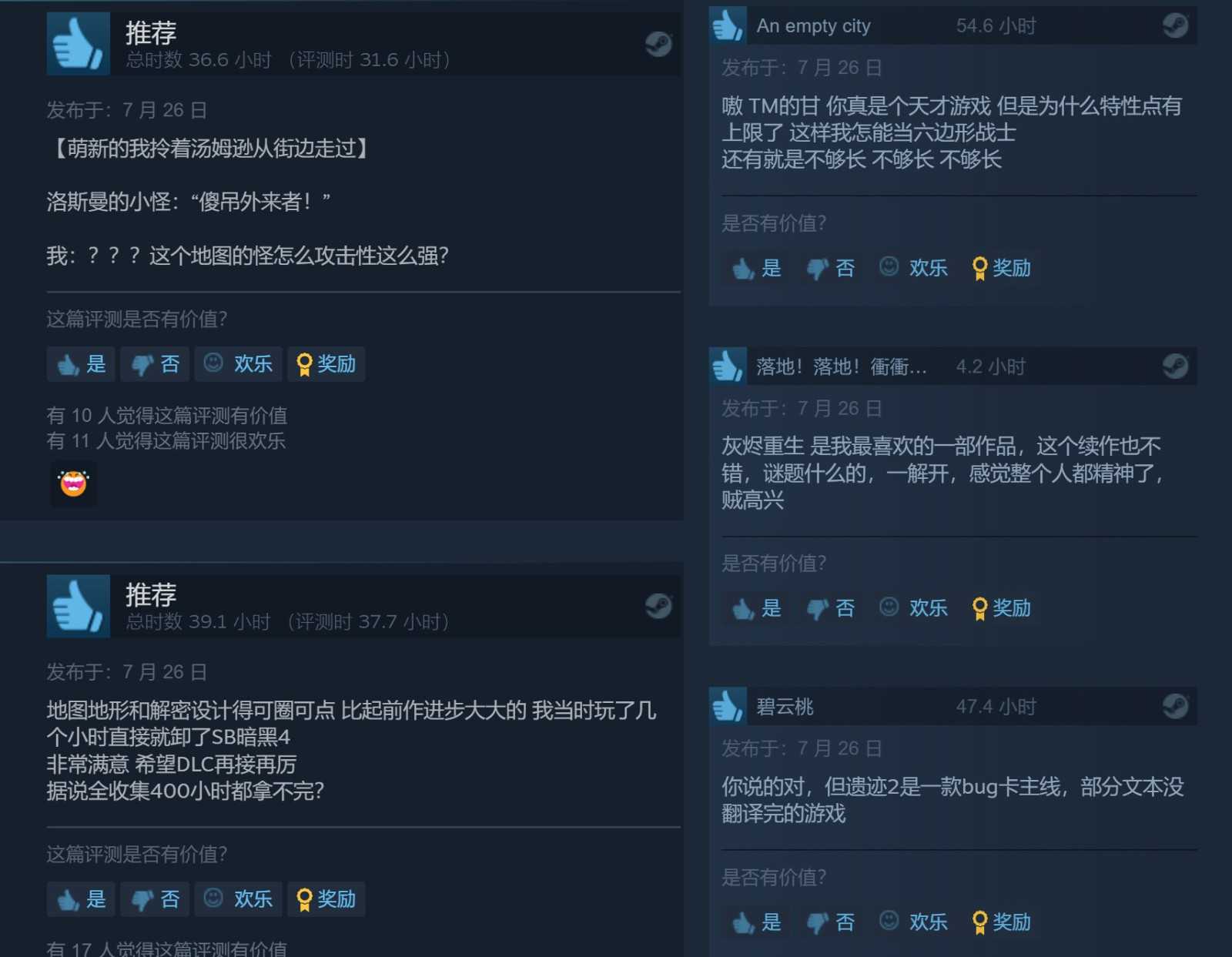
Task: Vote 是 on An empty city review
Action: tap(756, 268)
